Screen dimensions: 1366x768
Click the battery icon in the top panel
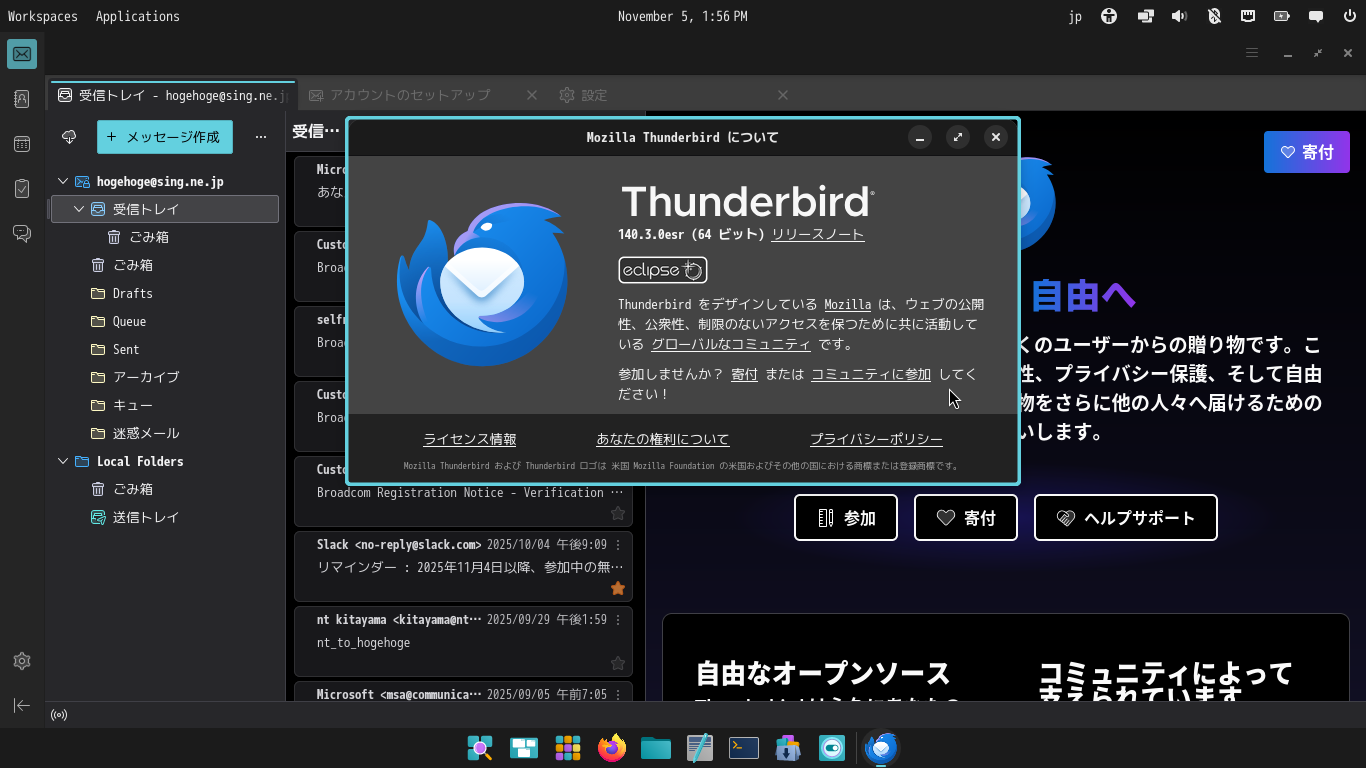(1282, 16)
